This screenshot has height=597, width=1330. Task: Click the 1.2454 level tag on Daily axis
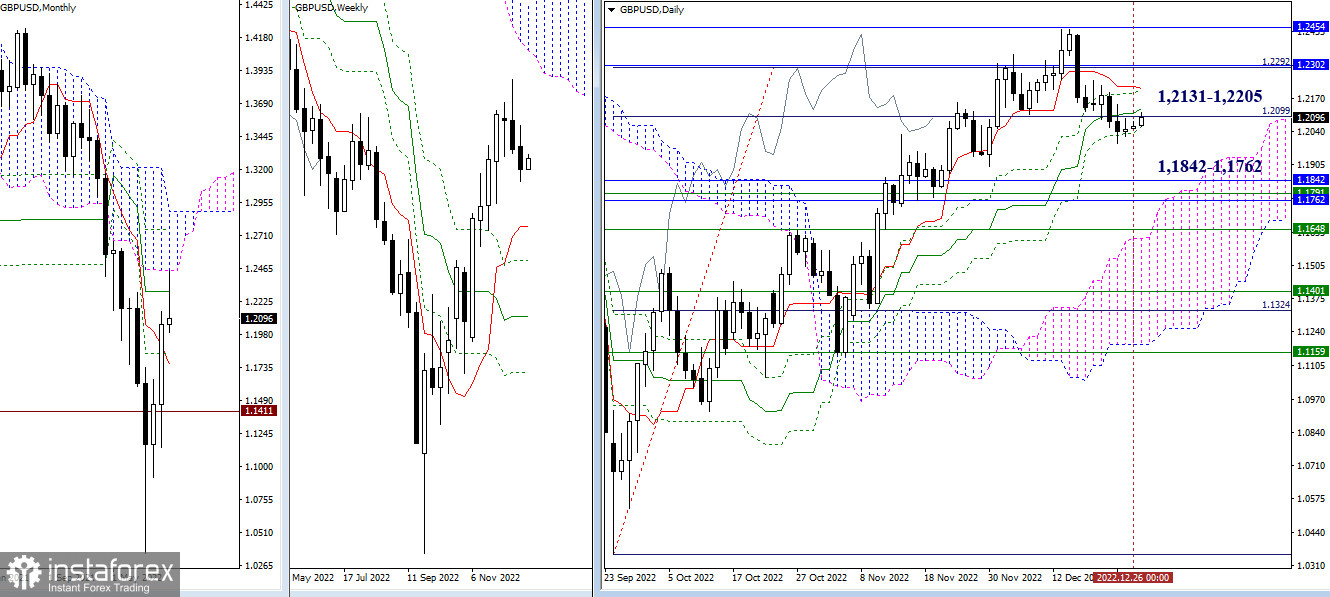point(1310,26)
